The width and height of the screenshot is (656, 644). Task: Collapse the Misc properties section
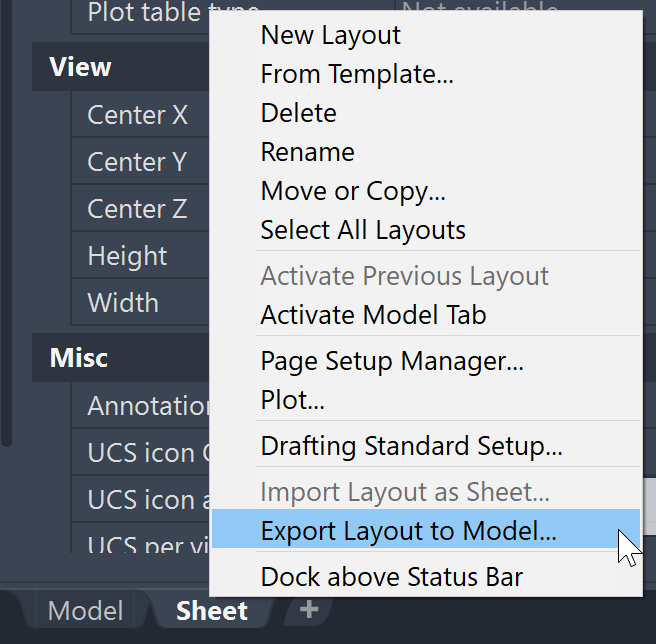click(x=78, y=358)
